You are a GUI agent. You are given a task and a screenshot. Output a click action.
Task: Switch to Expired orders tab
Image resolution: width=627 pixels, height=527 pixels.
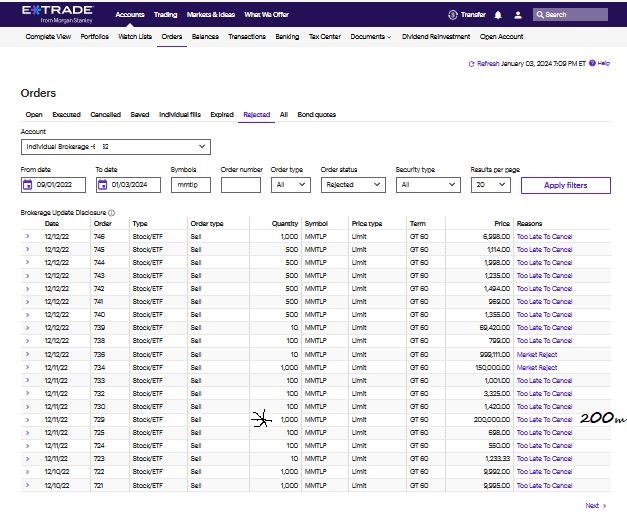coord(222,115)
